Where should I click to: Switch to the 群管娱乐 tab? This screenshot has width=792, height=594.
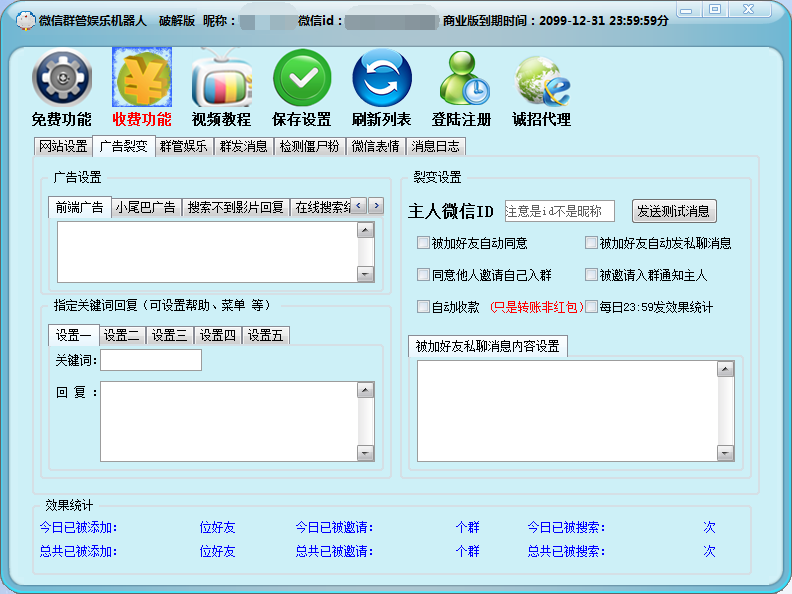183,146
